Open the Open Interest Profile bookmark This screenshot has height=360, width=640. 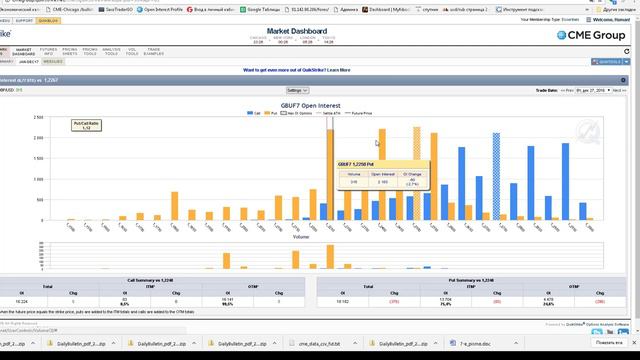(160, 9)
